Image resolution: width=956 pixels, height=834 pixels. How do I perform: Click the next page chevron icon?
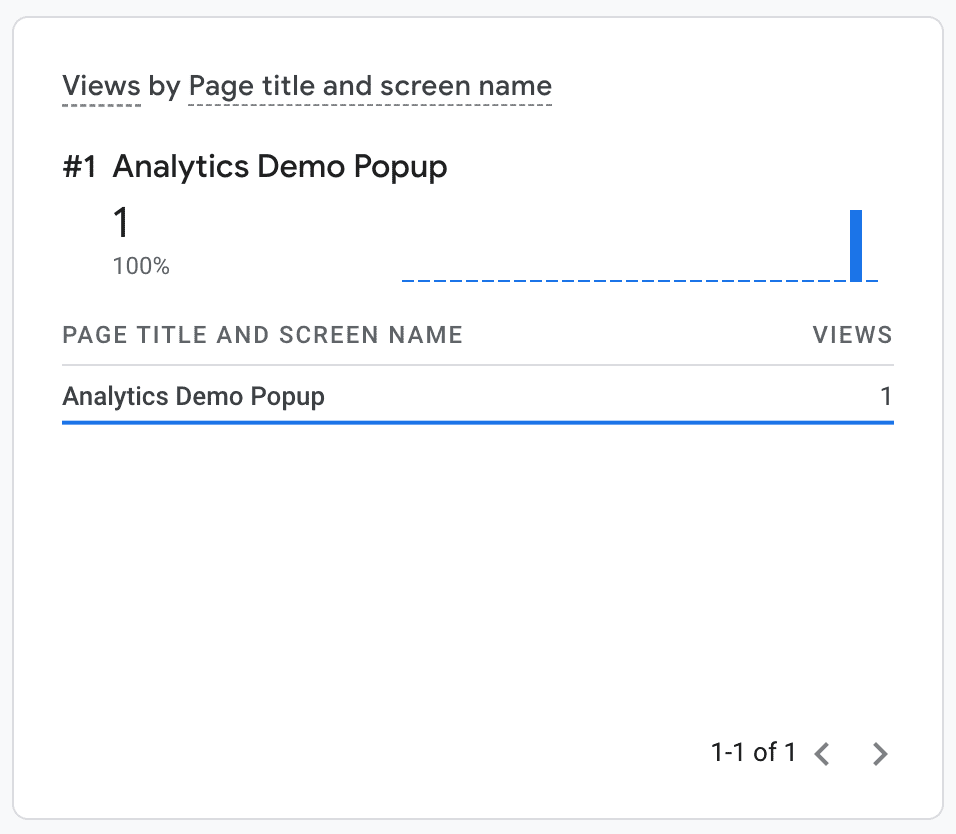tap(878, 753)
